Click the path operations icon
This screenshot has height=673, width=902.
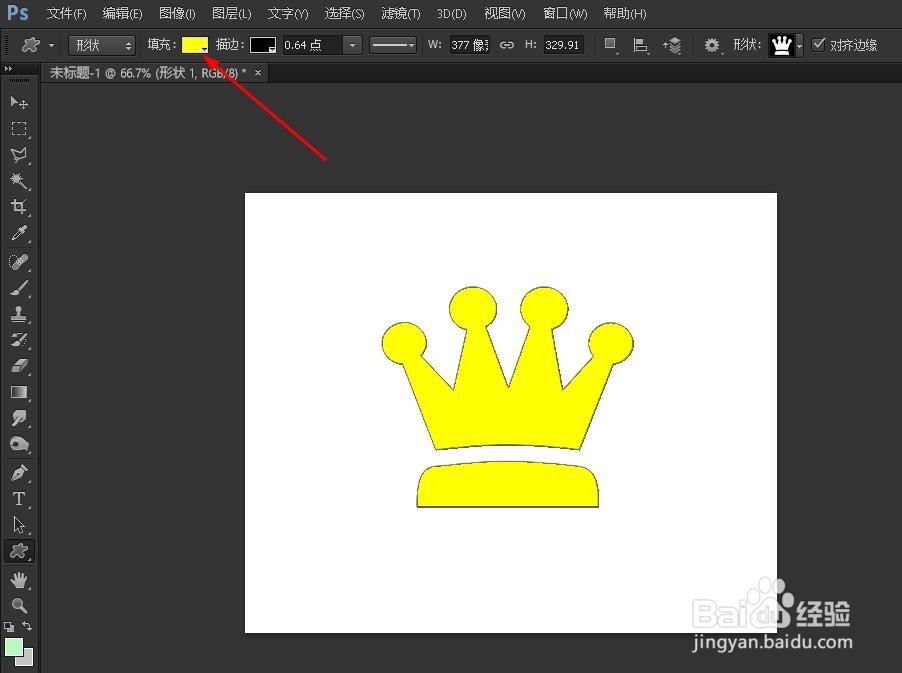(x=610, y=45)
